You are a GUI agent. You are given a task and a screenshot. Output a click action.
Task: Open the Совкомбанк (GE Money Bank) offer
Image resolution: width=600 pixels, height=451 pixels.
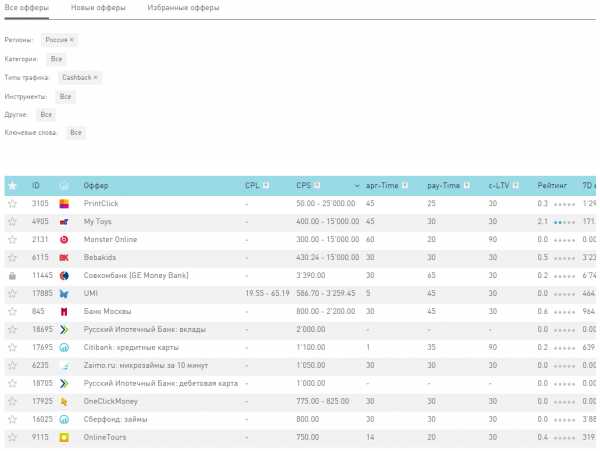[x=136, y=275]
